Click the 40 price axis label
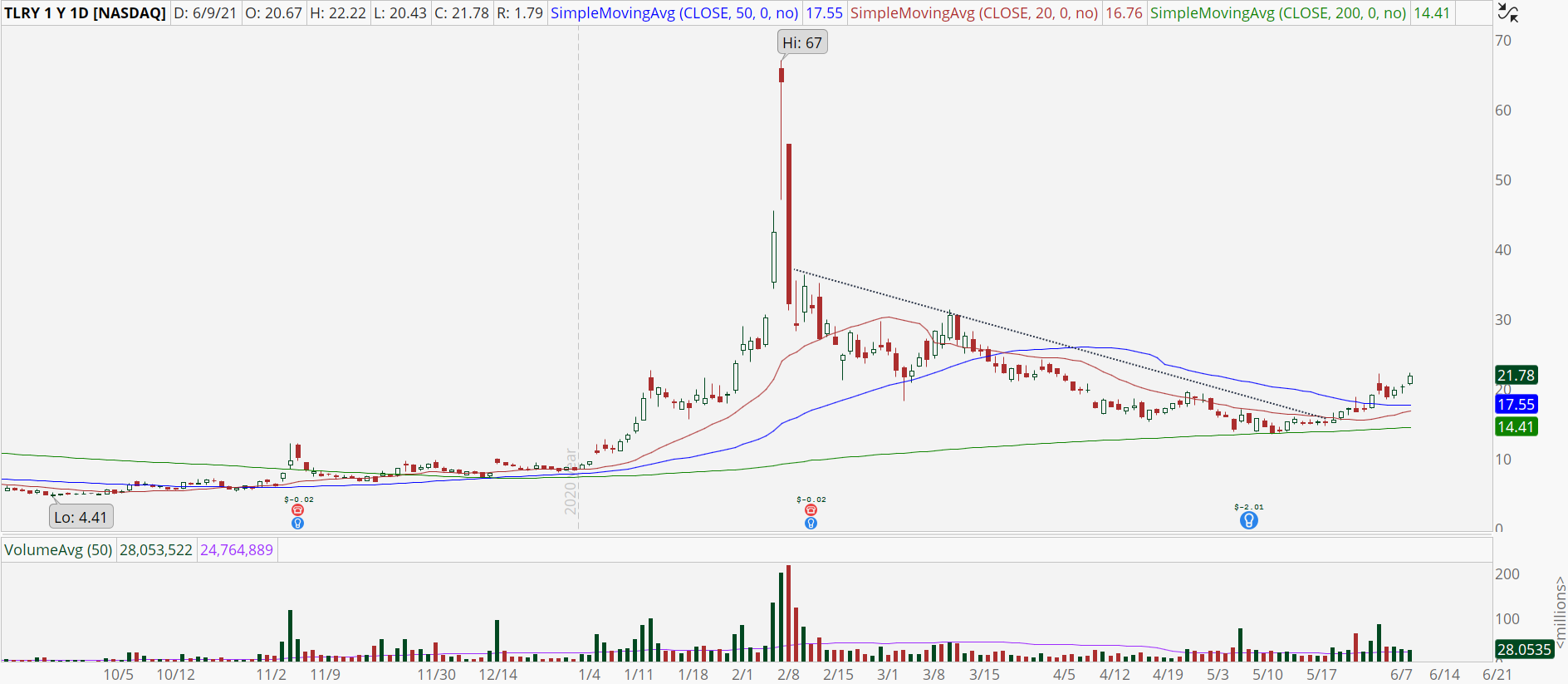1568x684 pixels. pos(1503,250)
